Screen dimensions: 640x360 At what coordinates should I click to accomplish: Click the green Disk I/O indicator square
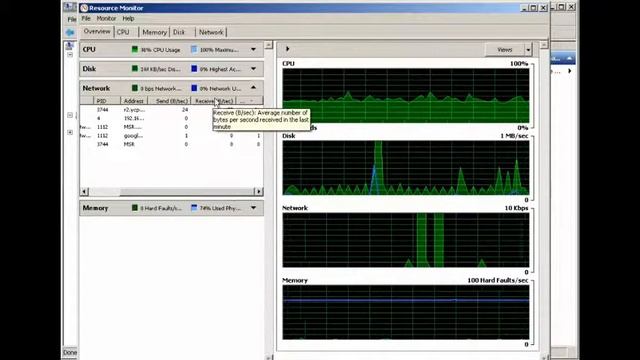pyautogui.click(x=135, y=69)
